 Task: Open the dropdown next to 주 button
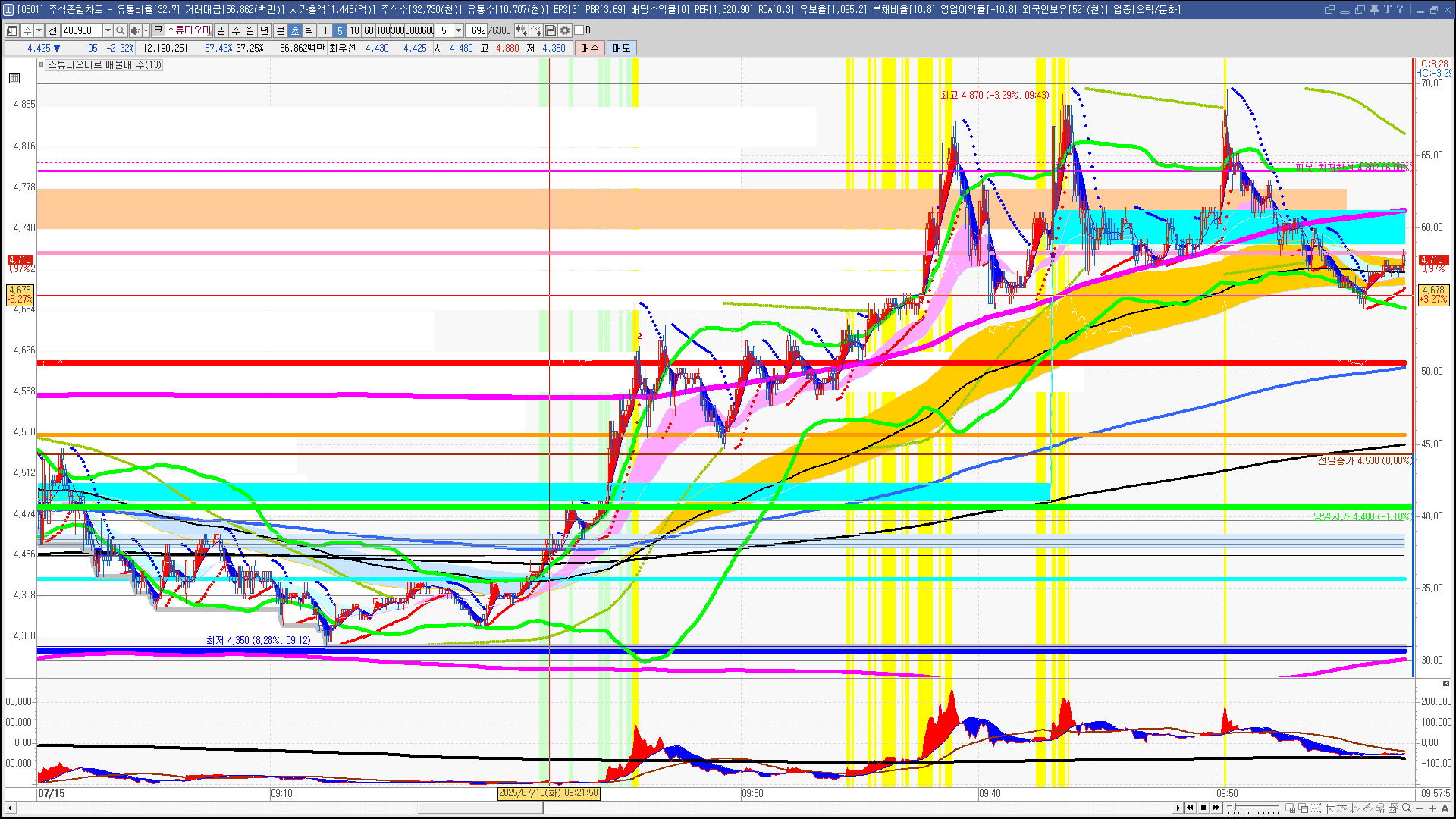39,30
